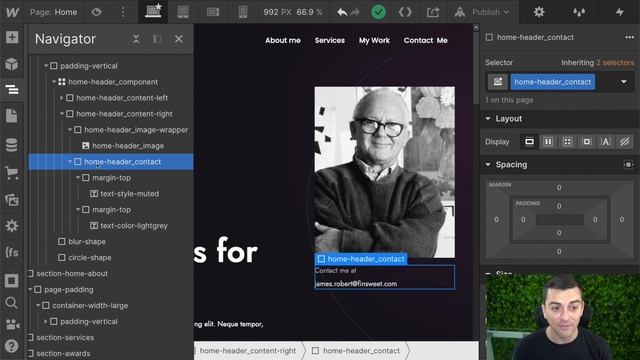Collapse home-header_image-wrapper node

(x=70, y=130)
